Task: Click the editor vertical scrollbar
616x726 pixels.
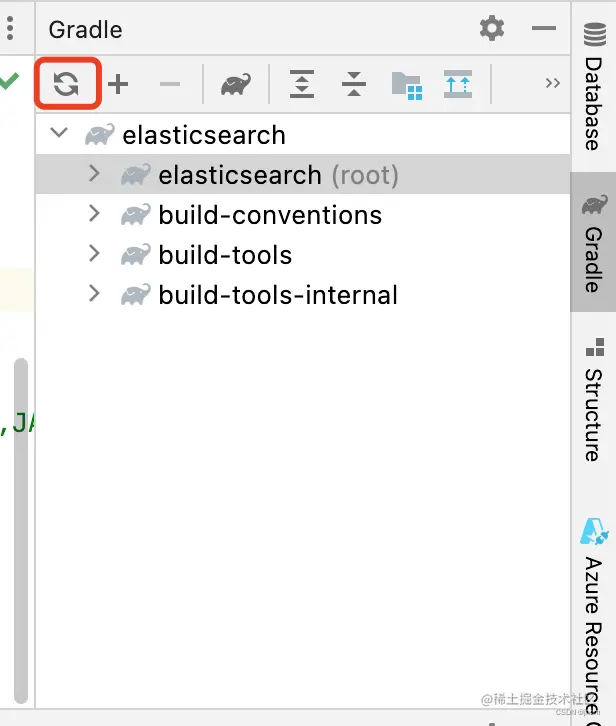Action: (21, 531)
